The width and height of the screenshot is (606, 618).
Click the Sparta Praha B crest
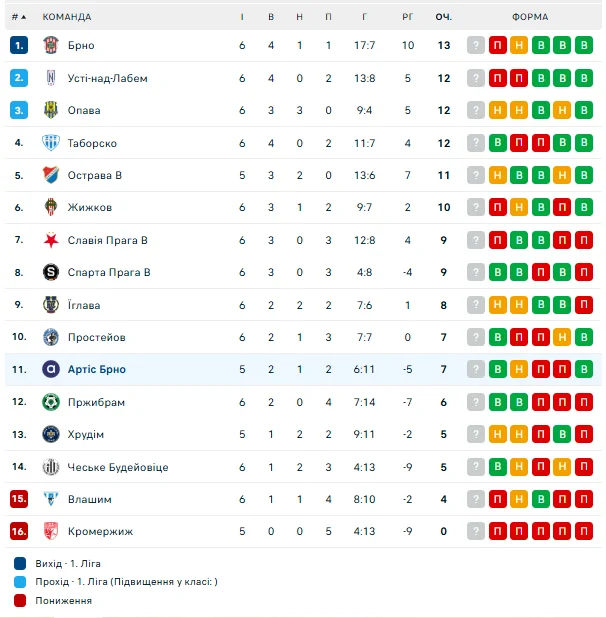(51, 272)
